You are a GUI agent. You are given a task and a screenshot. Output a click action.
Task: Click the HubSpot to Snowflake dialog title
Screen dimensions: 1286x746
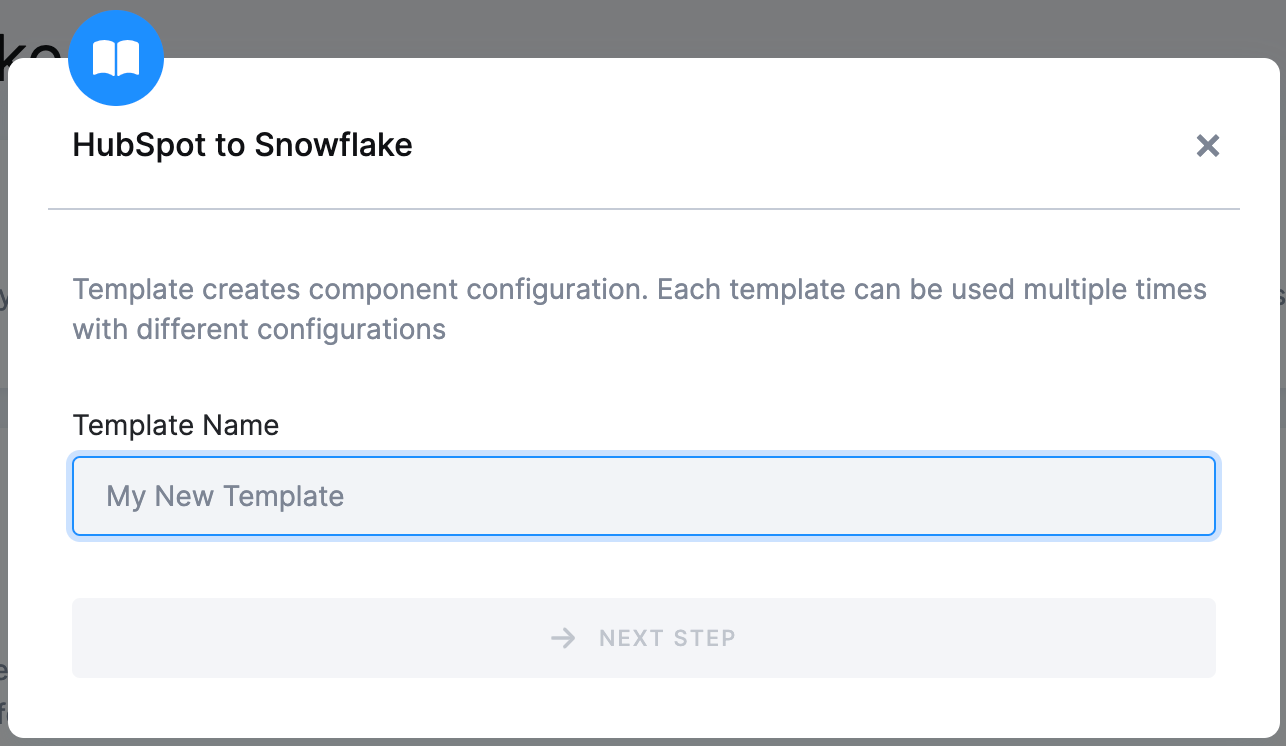[242, 145]
